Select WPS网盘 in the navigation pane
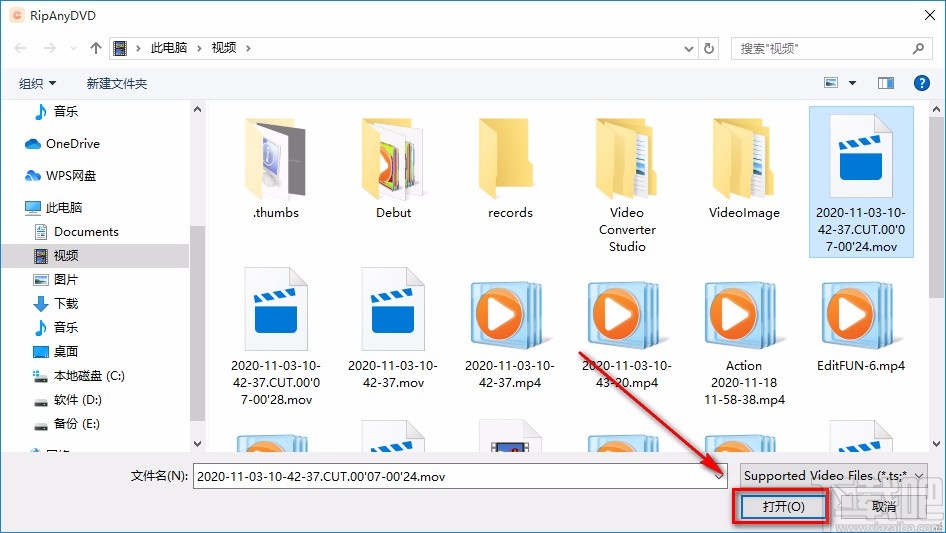 pos(60,176)
